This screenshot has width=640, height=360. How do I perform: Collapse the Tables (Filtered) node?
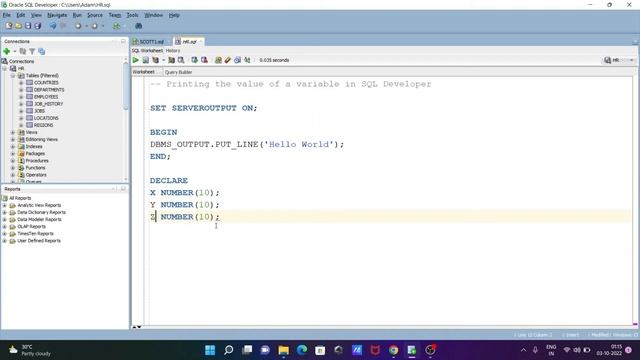(13, 76)
